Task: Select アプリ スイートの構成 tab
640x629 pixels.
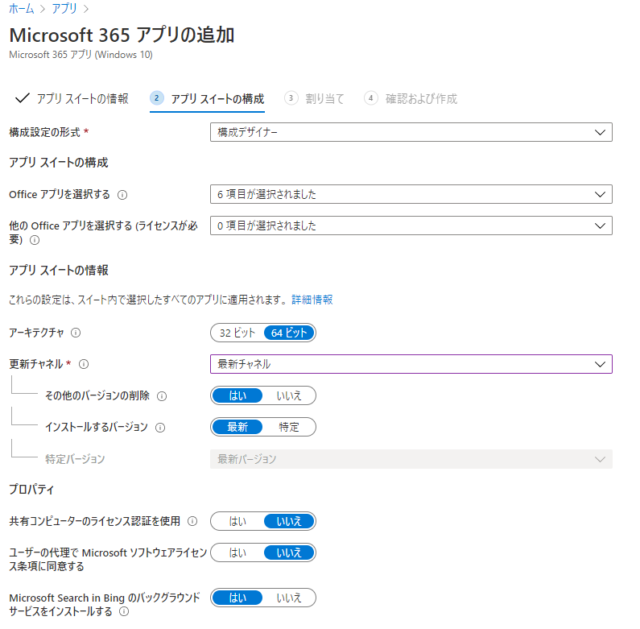Action: (207, 99)
